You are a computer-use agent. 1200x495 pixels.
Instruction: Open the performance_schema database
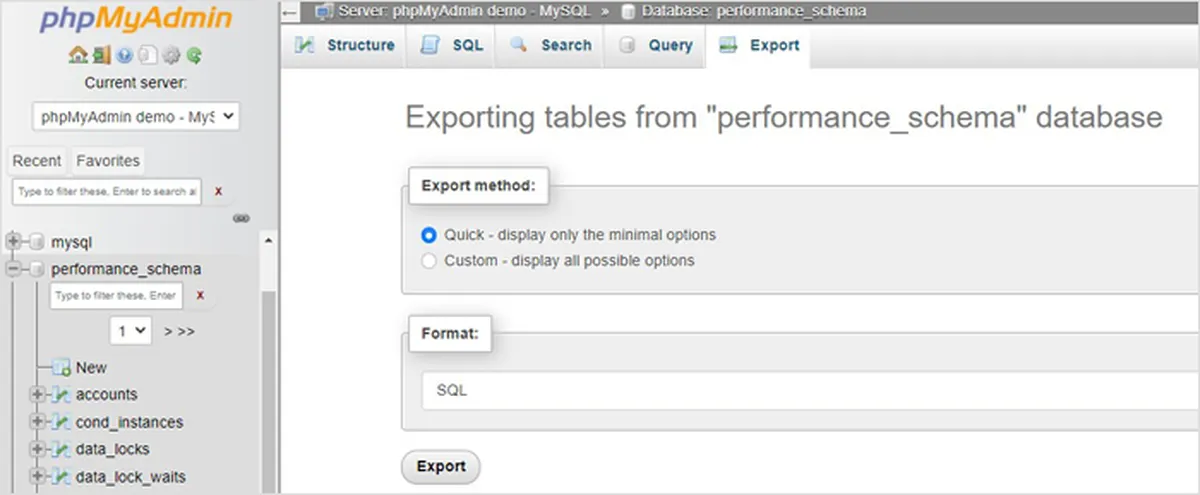(x=126, y=269)
